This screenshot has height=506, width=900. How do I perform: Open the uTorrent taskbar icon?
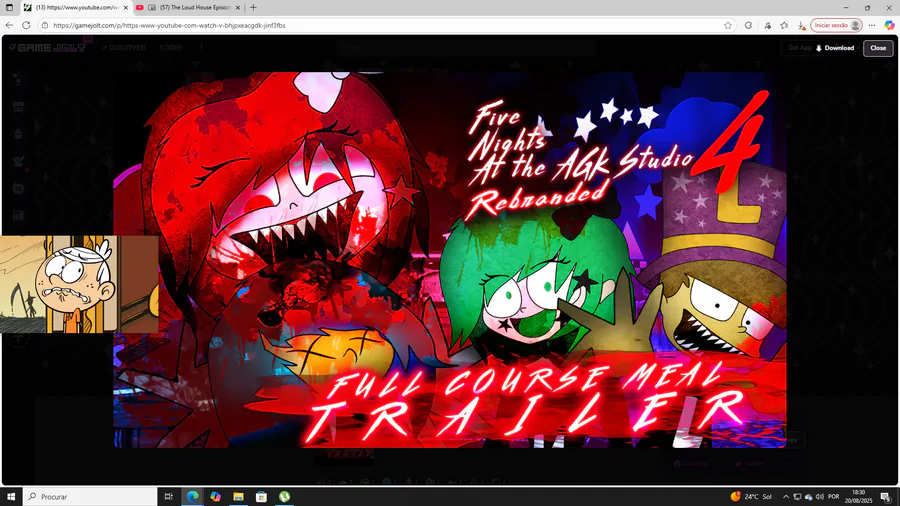[x=284, y=496]
